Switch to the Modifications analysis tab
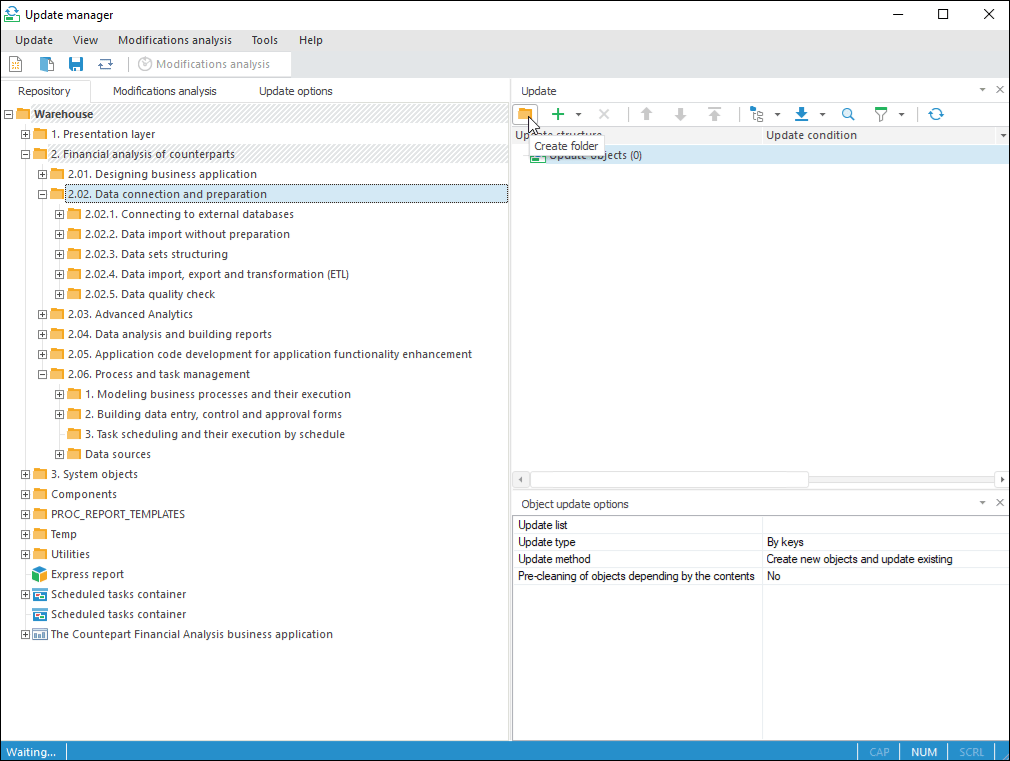Screen dimensions: 1010x761 point(164,91)
